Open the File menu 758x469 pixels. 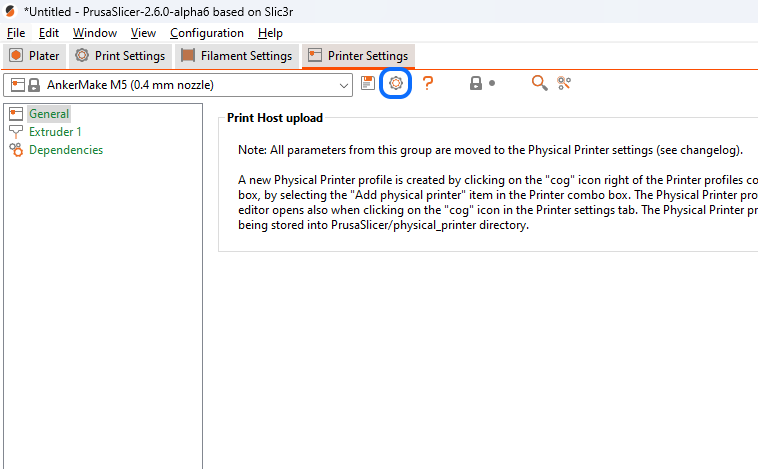[16, 33]
